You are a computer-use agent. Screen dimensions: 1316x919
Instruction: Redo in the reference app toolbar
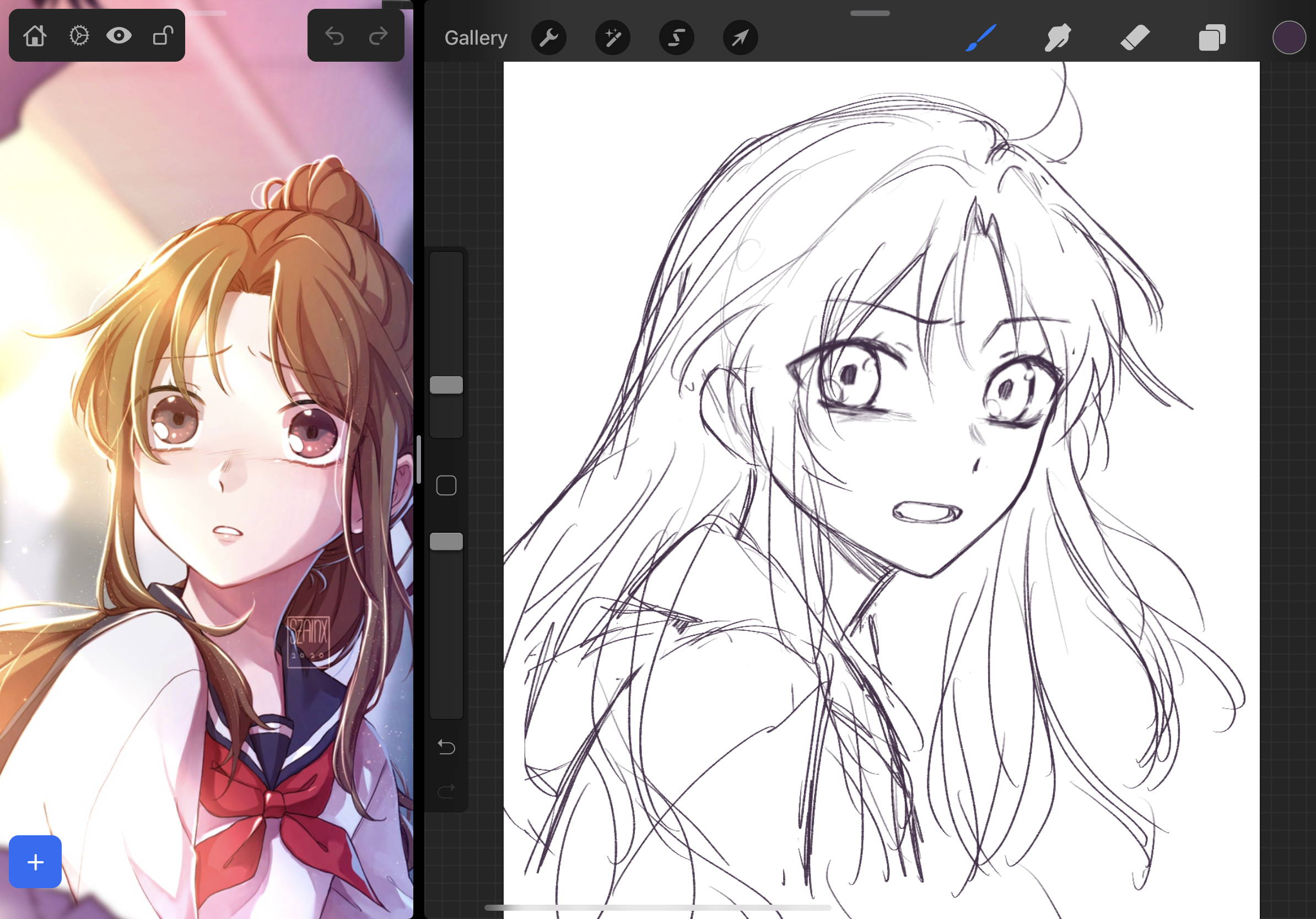(378, 37)
